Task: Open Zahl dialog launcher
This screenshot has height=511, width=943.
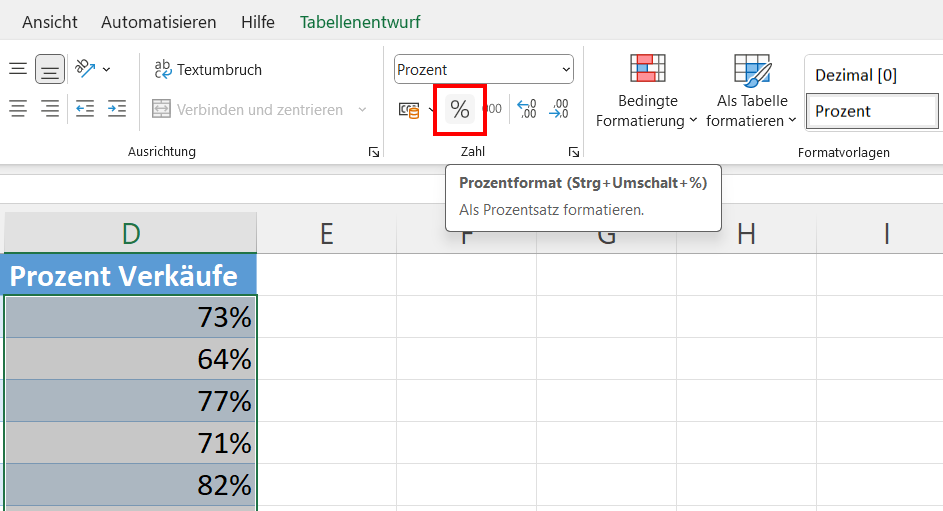Action: 574,152
